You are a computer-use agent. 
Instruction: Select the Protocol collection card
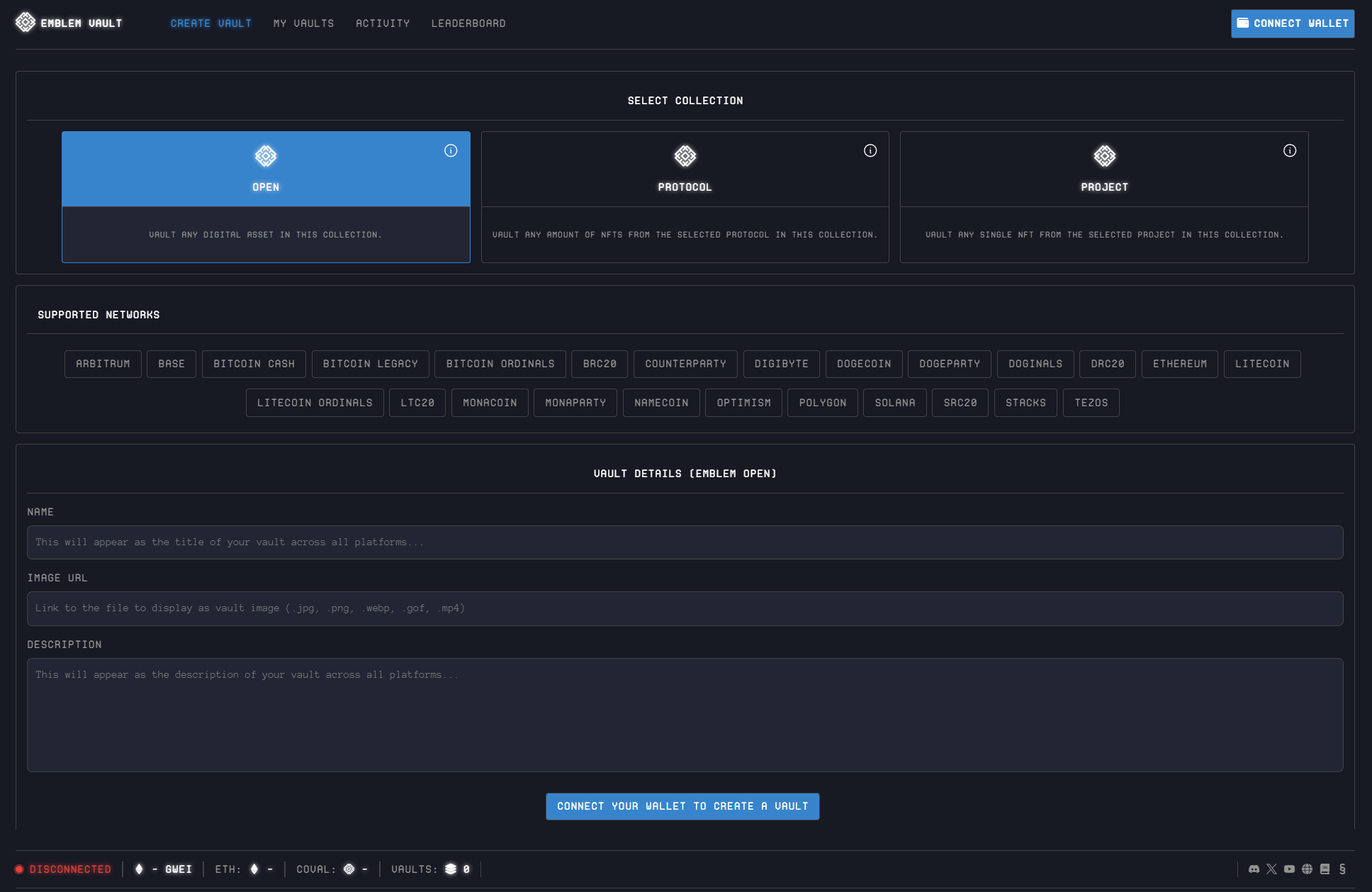point(685,196)
